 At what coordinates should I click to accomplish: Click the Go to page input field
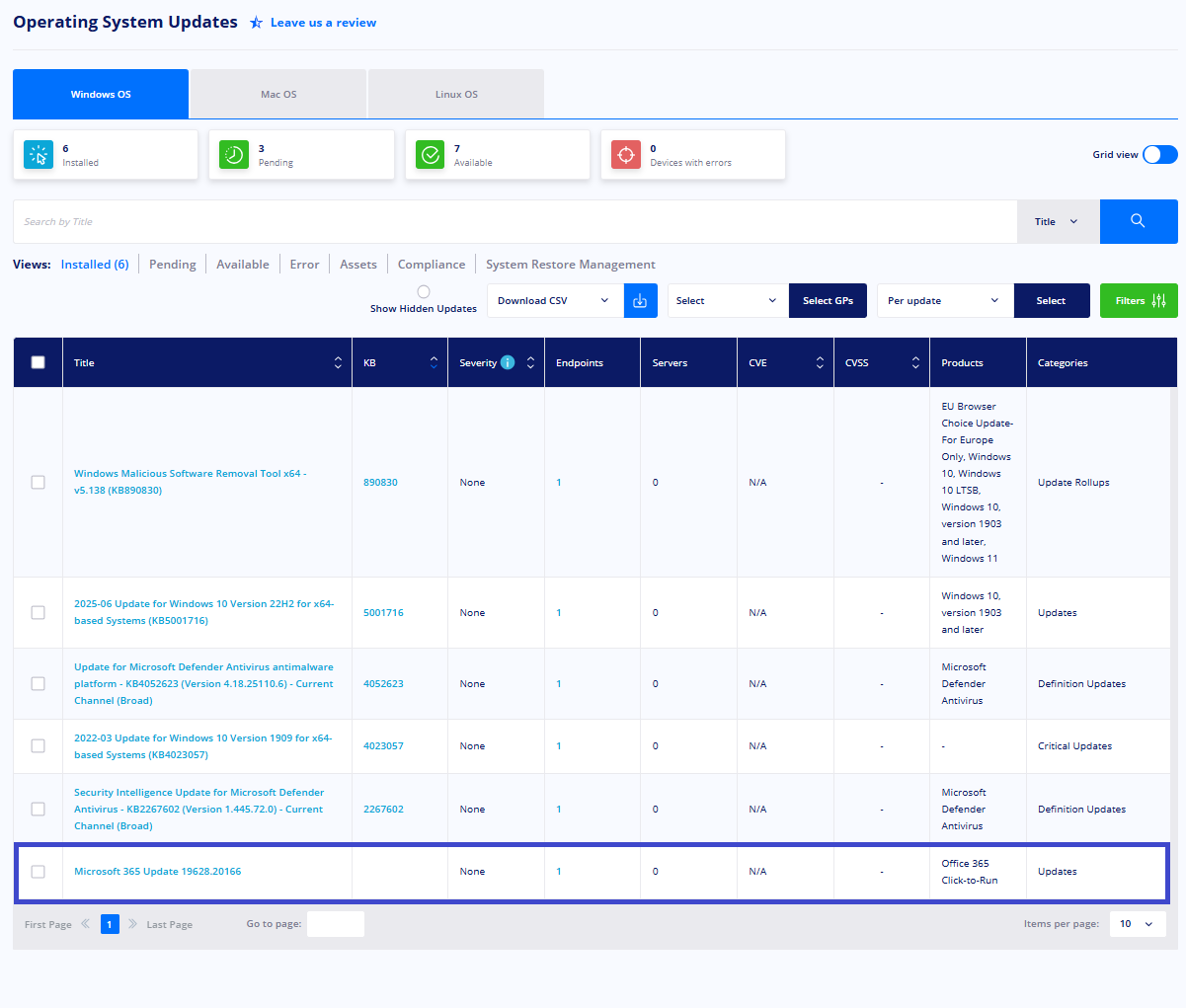pyautogui.click(x=336, y=924)
